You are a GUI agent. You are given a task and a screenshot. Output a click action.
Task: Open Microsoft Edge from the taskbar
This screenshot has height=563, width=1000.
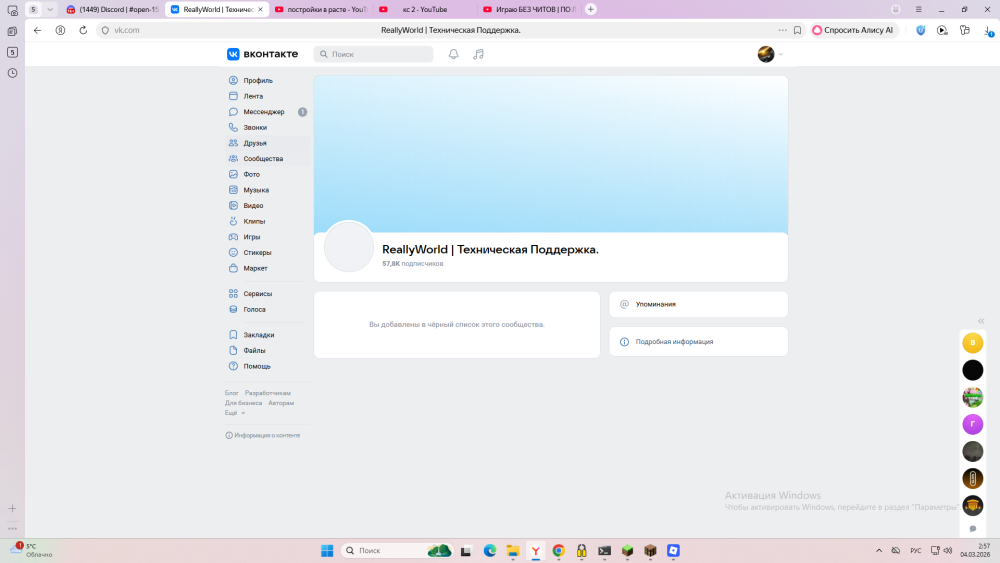click(490, 551)
